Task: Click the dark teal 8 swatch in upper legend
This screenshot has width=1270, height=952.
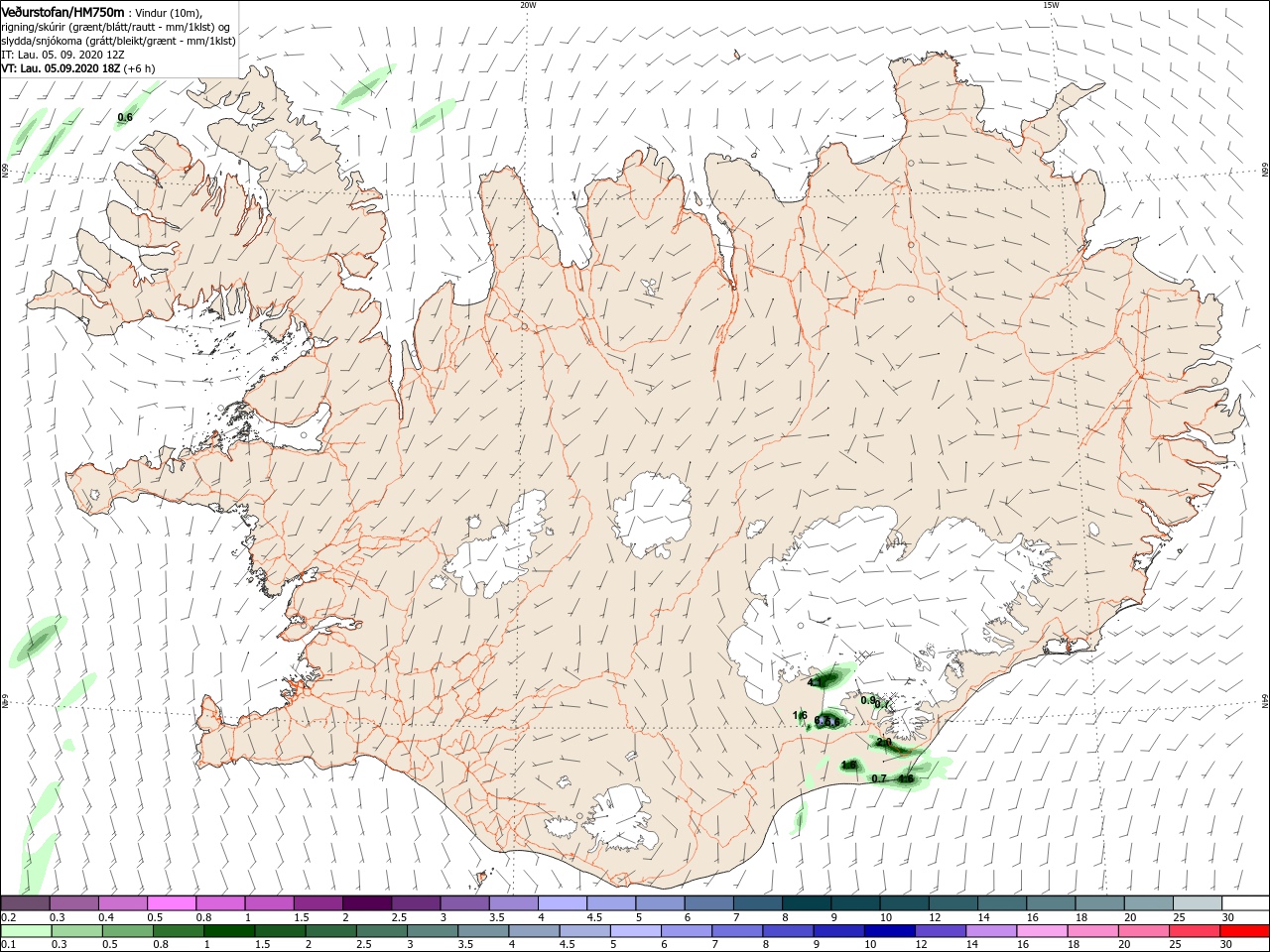Action: click(x=806, y=902)
